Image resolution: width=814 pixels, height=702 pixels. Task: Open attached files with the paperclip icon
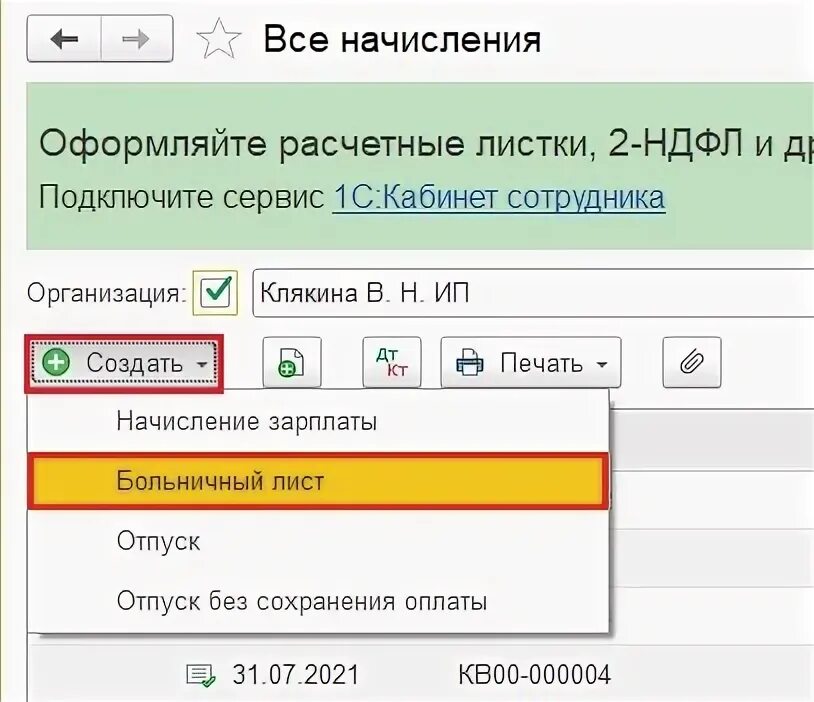692,362
